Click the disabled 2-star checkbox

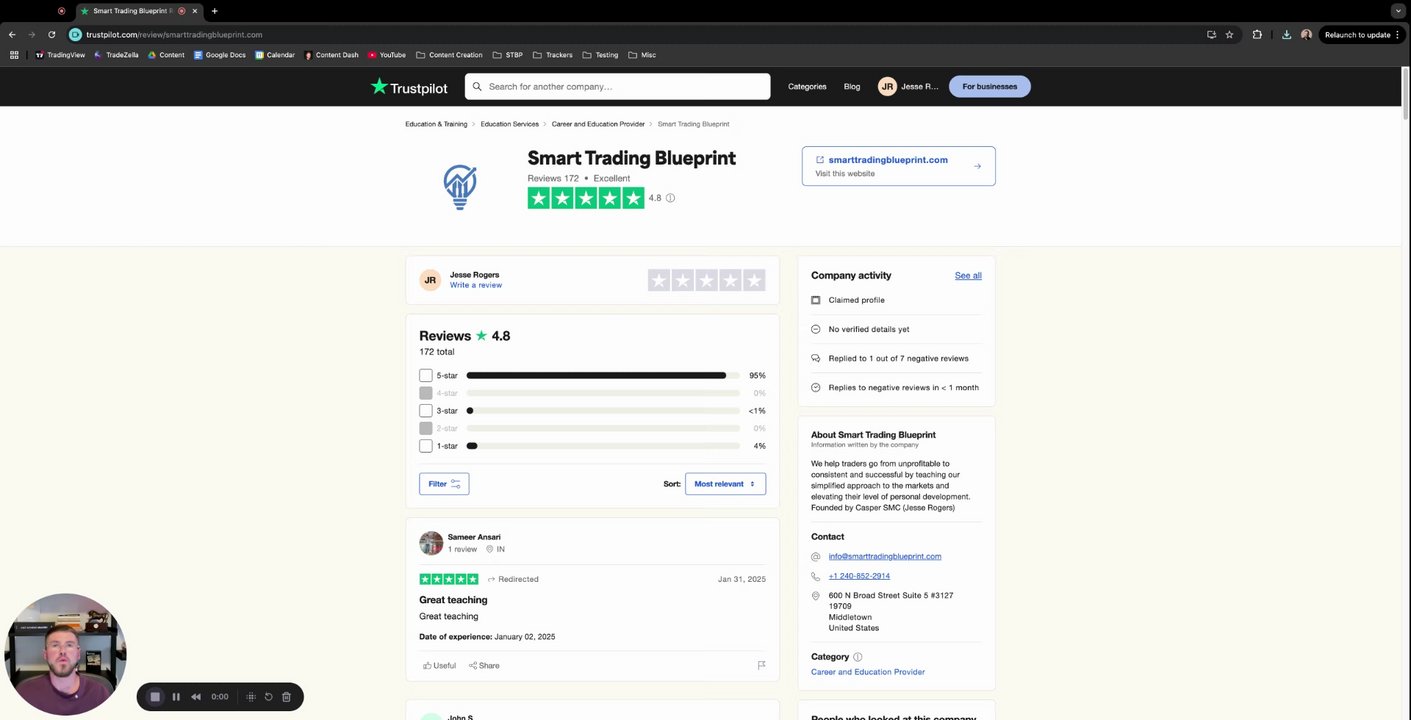coord(426,428)
